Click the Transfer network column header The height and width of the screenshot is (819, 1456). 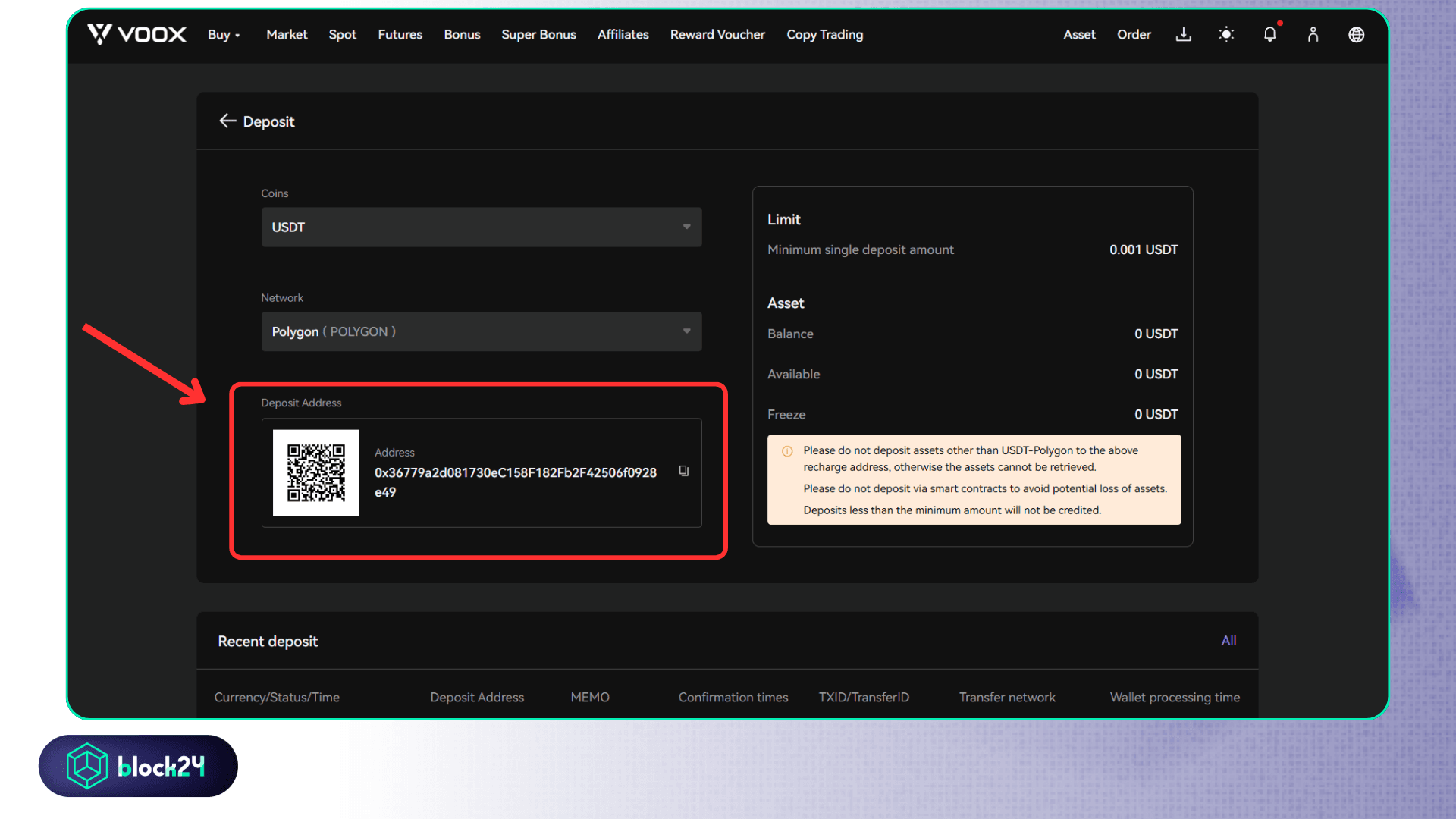click(x=1007, y=697)
